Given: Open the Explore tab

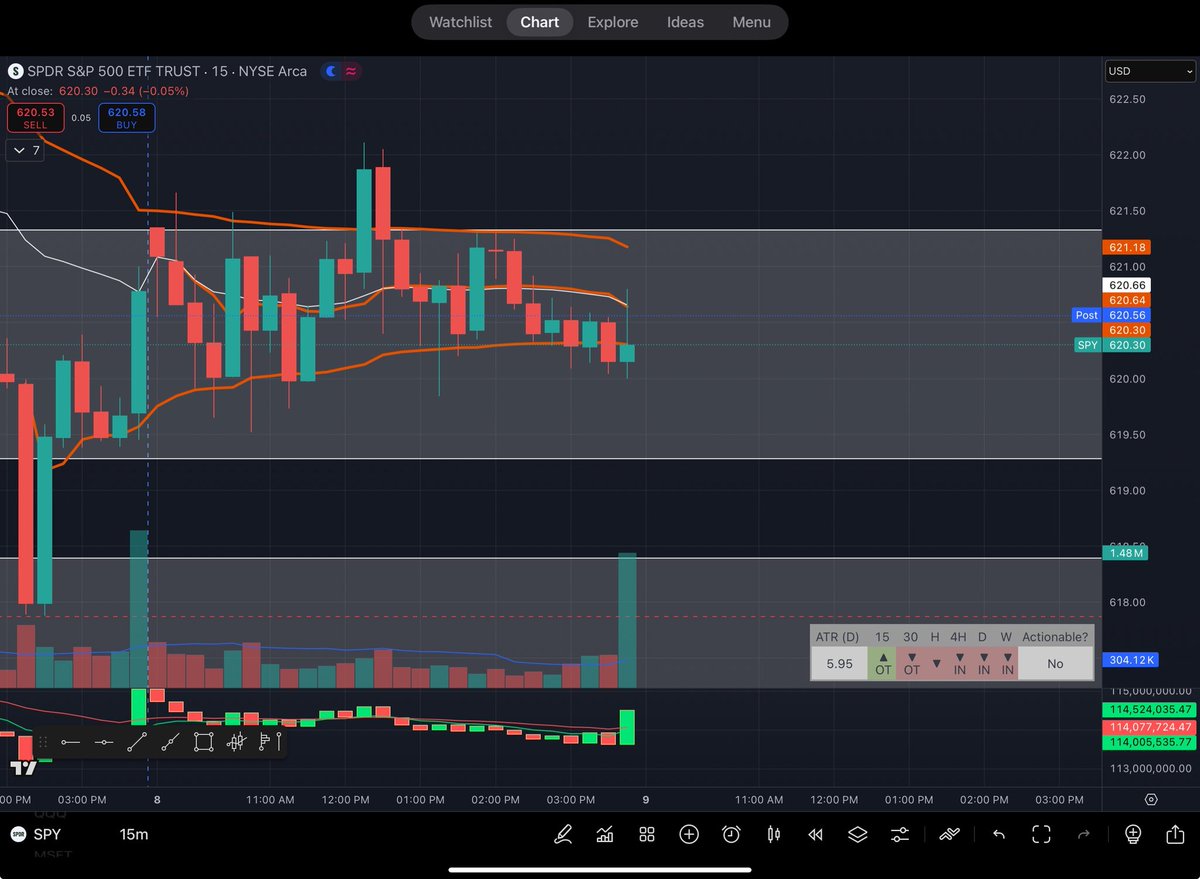Looking at the screenshot, I should (612, 22).
